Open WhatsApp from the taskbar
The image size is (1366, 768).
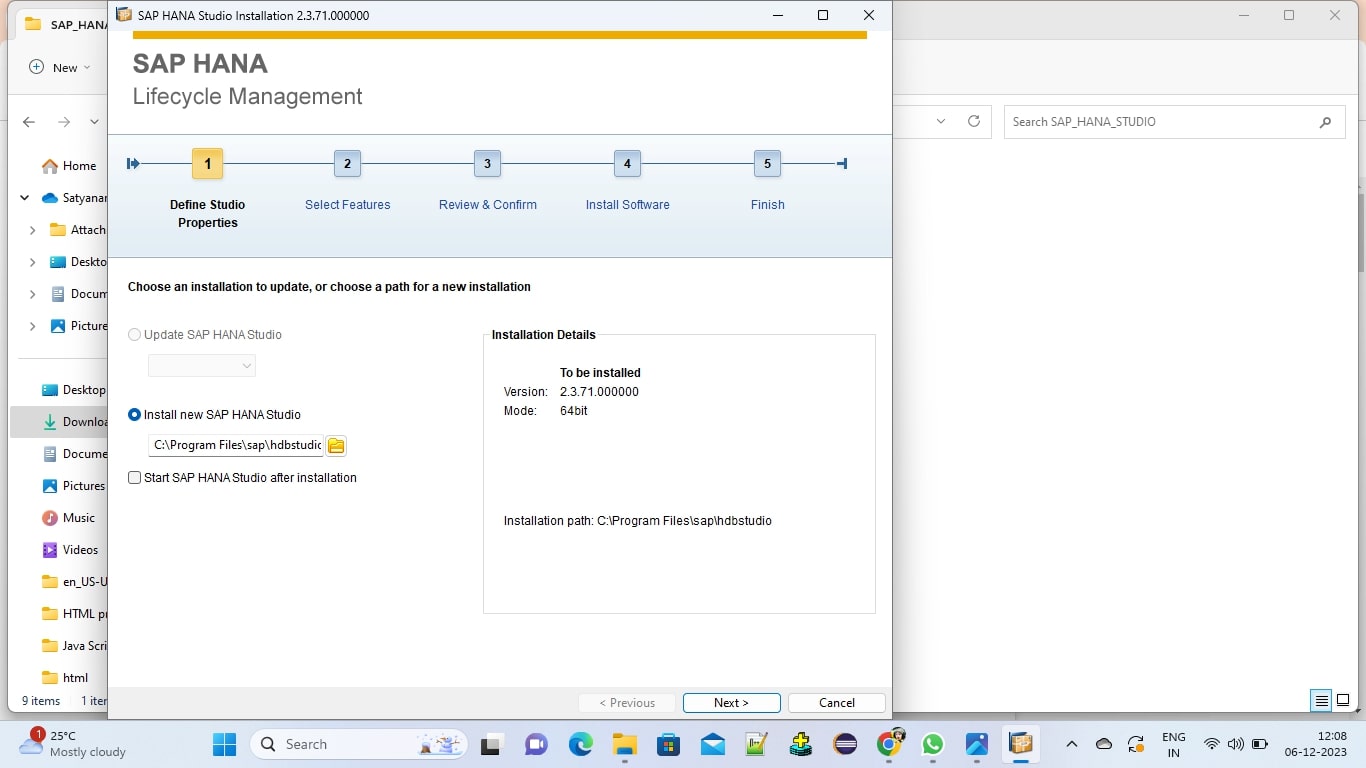click(932, 744)
